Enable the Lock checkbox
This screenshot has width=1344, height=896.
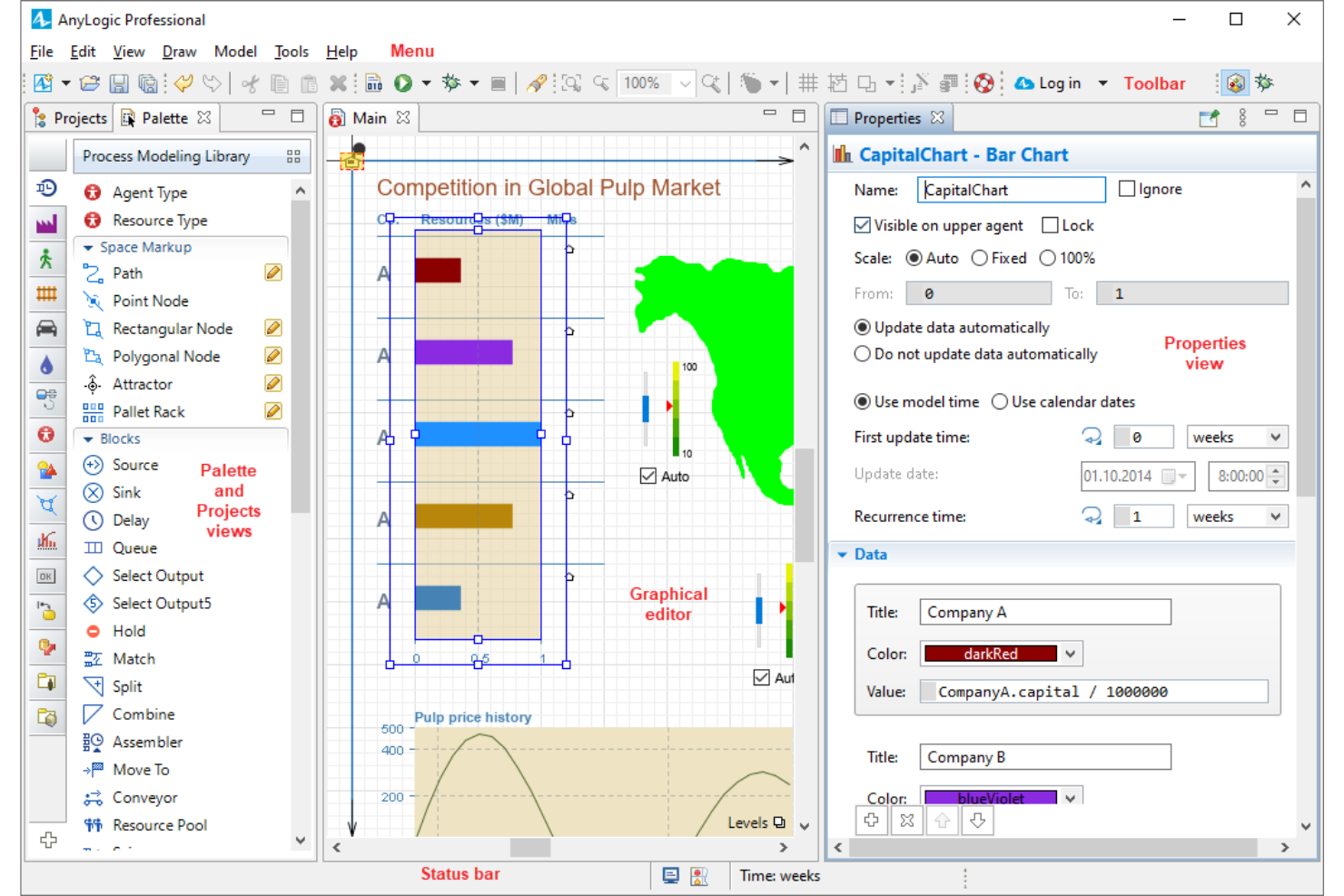tap(1050, 225)
